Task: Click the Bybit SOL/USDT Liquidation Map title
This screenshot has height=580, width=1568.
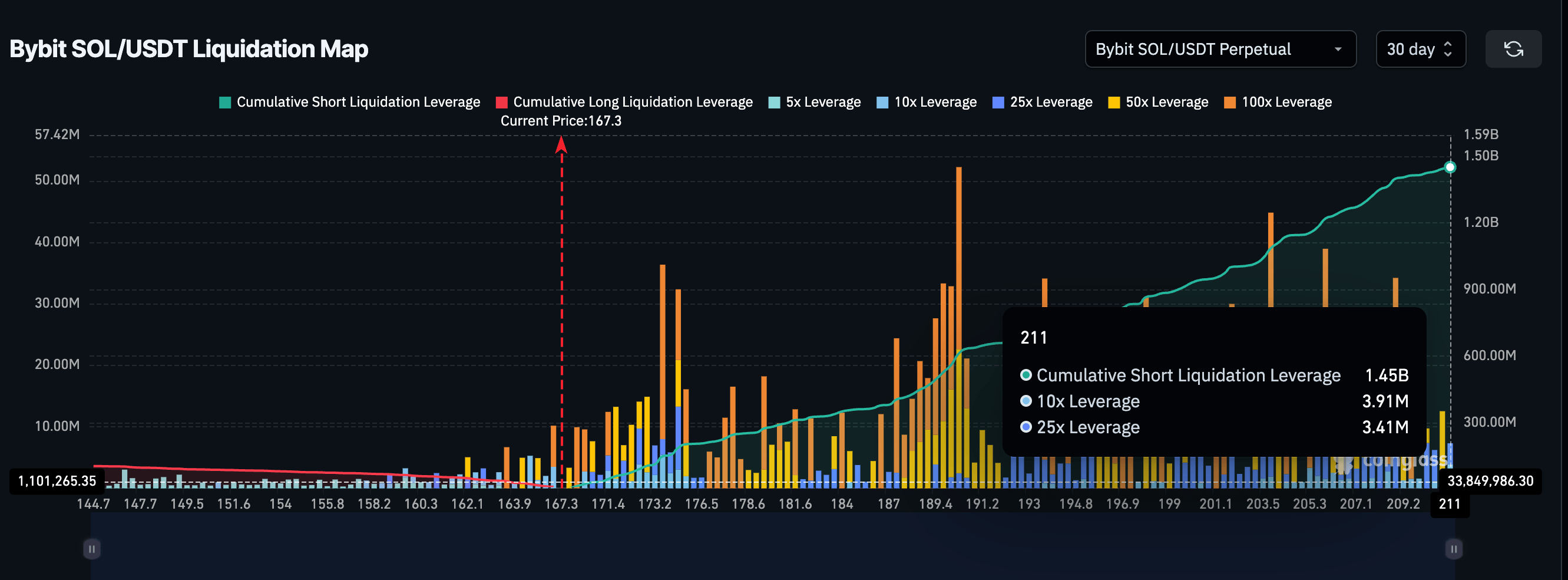Action: (188, 49)
